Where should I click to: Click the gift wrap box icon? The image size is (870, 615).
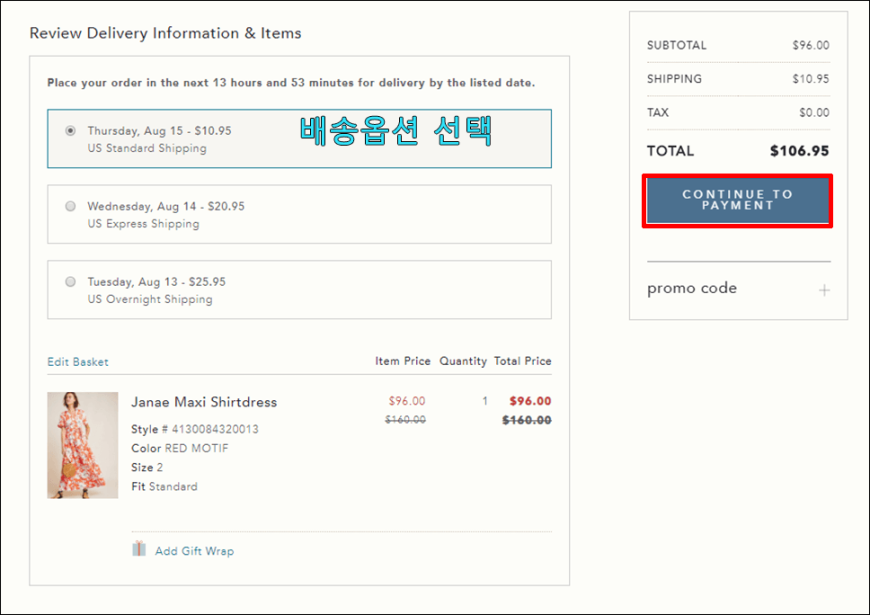pyautogui.click(x=139, y=549)
